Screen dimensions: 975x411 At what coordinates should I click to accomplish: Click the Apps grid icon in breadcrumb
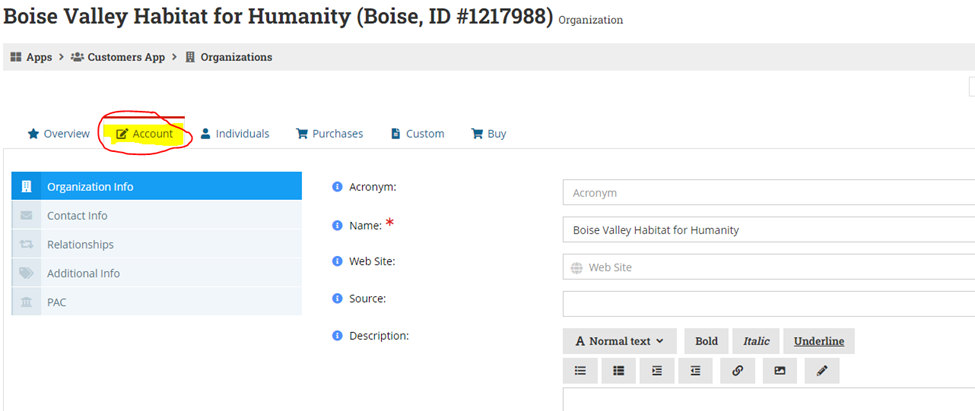pos(16,57)
